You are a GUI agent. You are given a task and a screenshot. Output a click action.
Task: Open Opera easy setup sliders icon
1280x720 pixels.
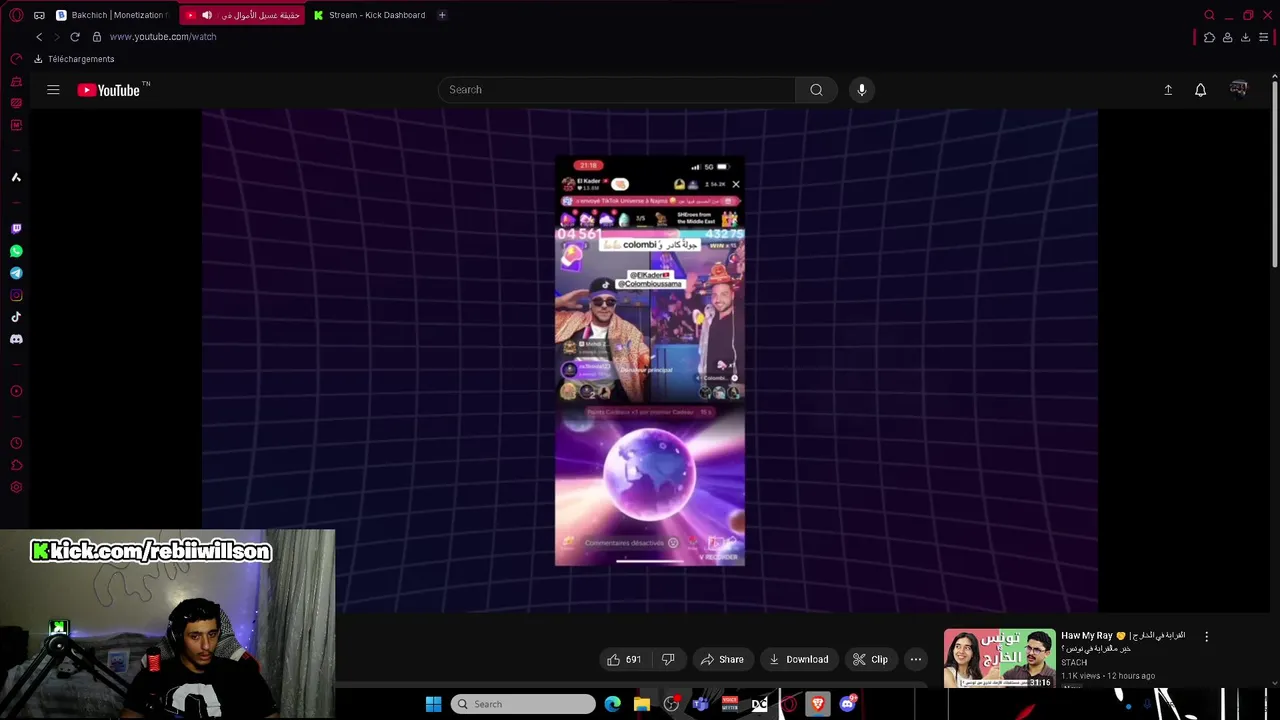[x=1264, y=37]
